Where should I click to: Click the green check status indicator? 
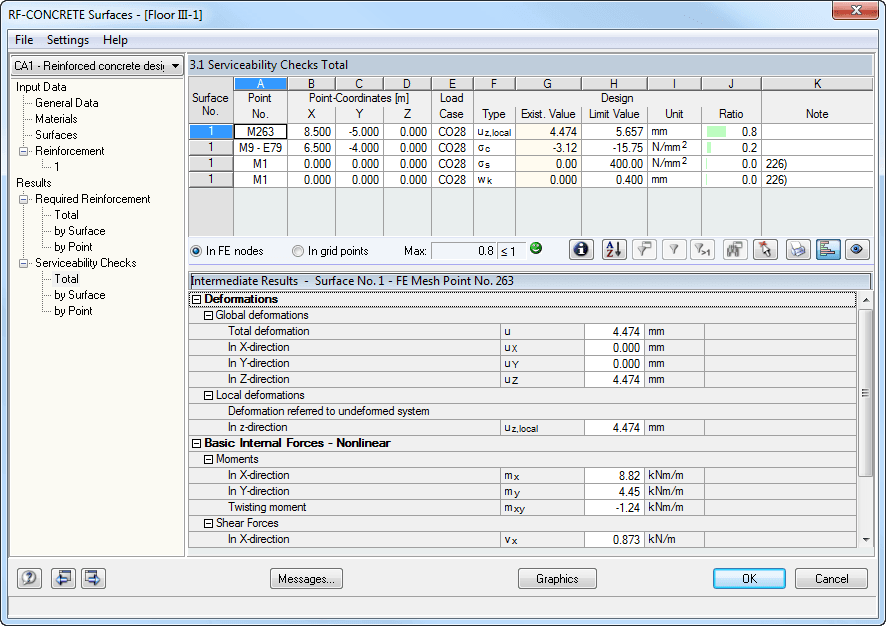coord(536,247)
